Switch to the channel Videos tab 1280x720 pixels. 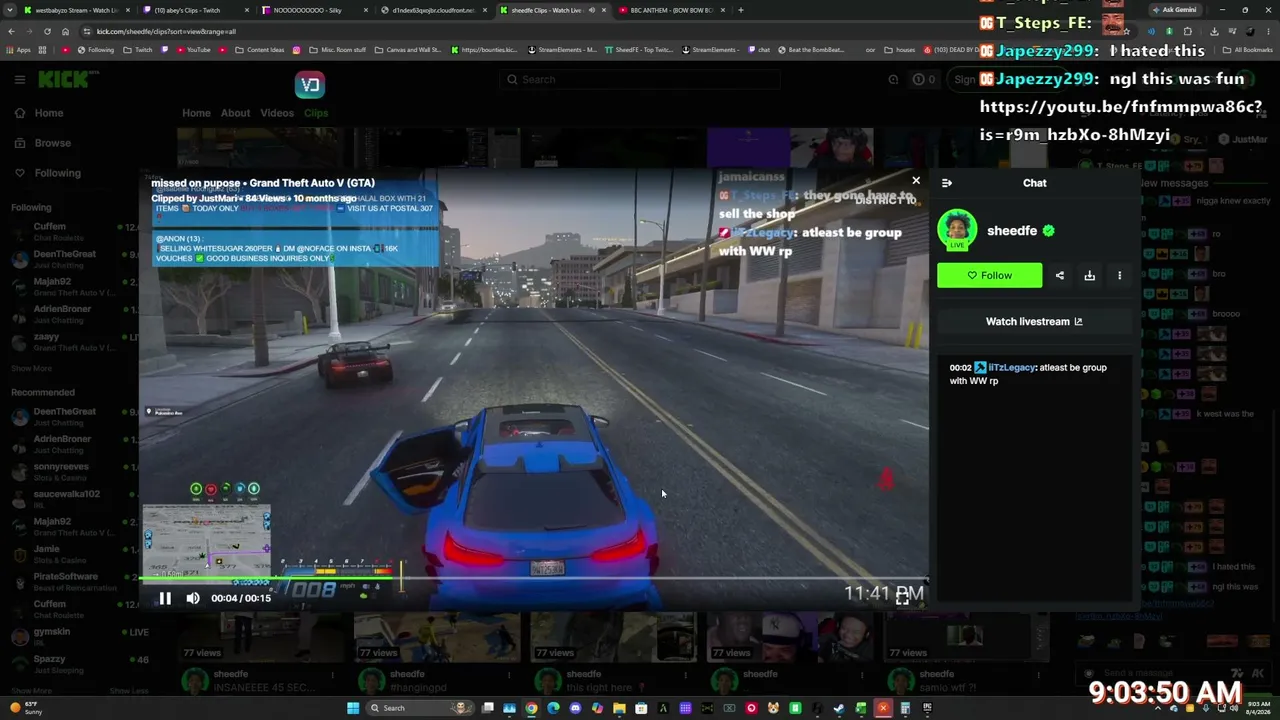(277, 113)
